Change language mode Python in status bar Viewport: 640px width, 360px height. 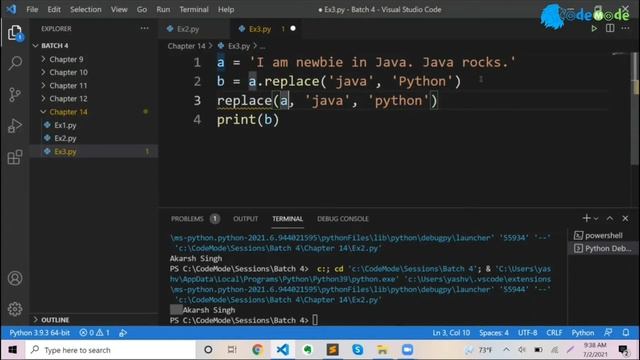[583, 333]
